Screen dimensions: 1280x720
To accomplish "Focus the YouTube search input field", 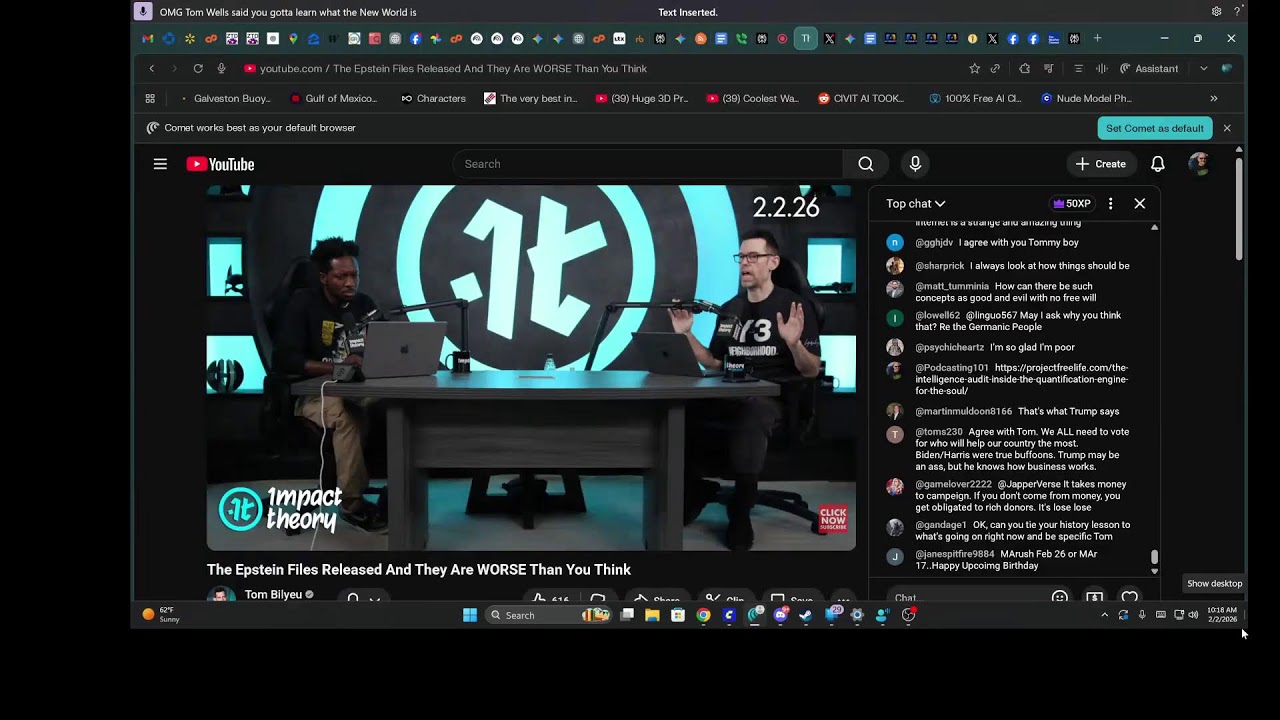I will (648, 164).
